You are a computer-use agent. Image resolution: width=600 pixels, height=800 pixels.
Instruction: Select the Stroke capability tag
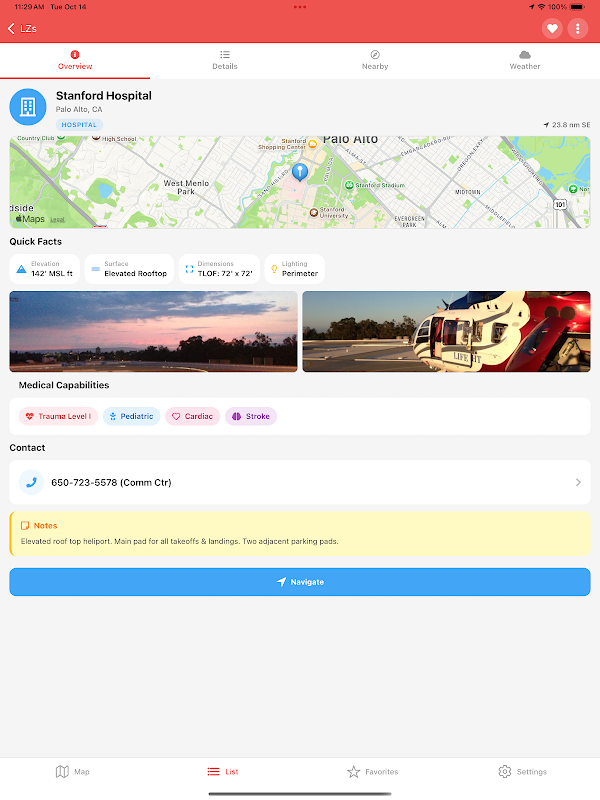(251, 416)
